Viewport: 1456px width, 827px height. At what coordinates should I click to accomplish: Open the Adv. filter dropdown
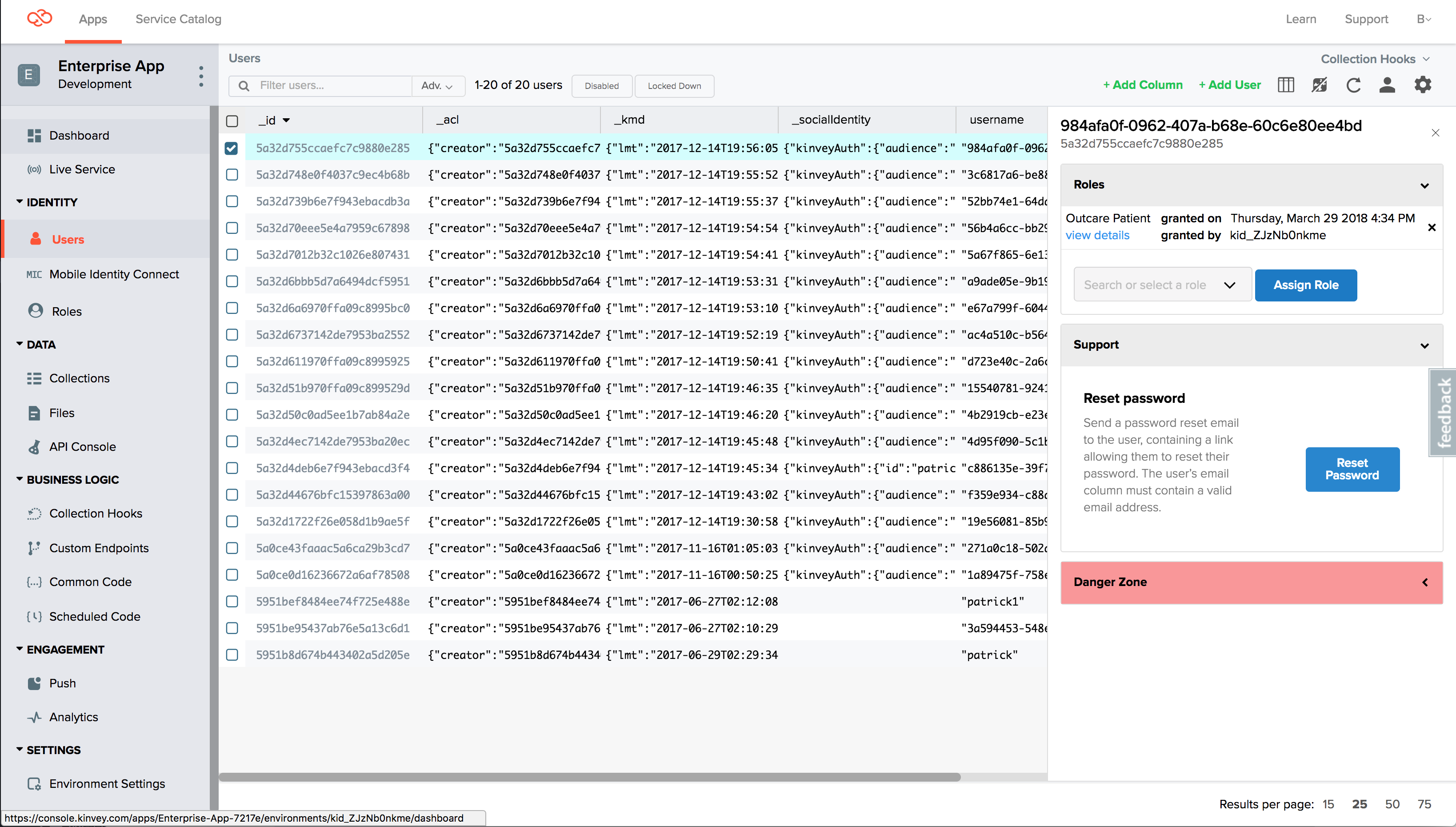pos(437,86)
